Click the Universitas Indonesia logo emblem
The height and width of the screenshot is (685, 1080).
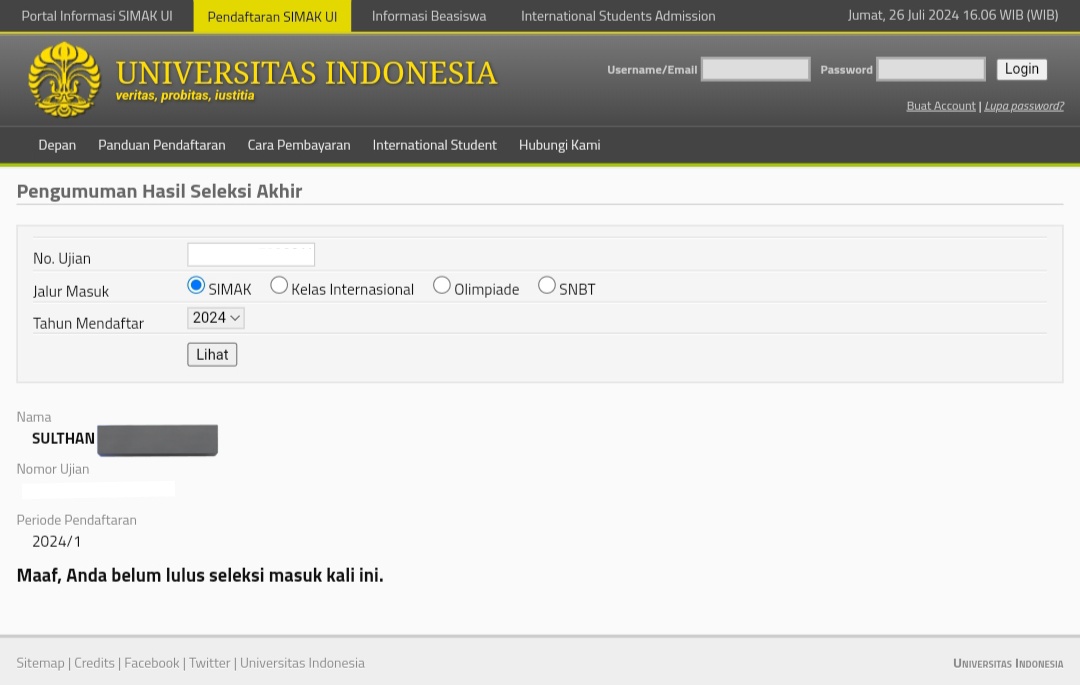(64, 79)
